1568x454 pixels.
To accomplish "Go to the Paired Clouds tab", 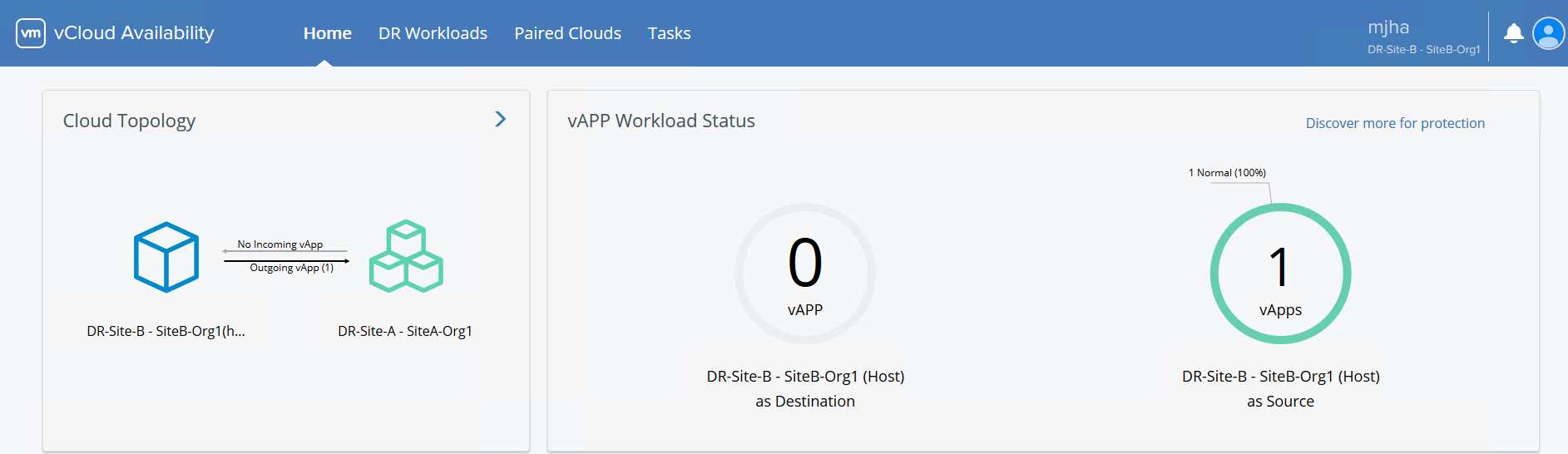I will [567, 33].
